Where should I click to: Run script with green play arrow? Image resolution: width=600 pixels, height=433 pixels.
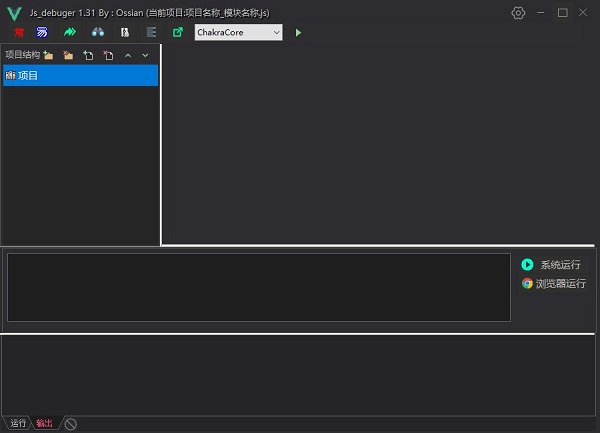click(298, 33)
